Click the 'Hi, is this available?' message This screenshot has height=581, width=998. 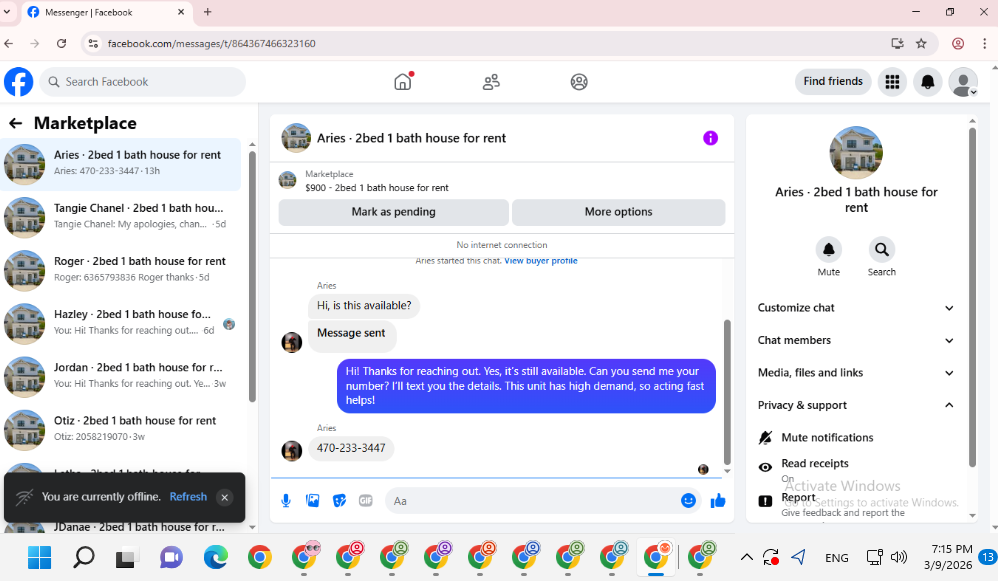tap(364, 305)
